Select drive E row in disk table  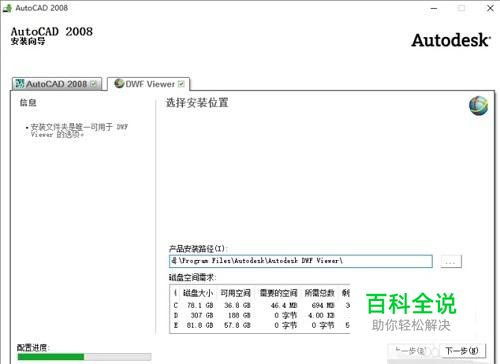(261, 325)
